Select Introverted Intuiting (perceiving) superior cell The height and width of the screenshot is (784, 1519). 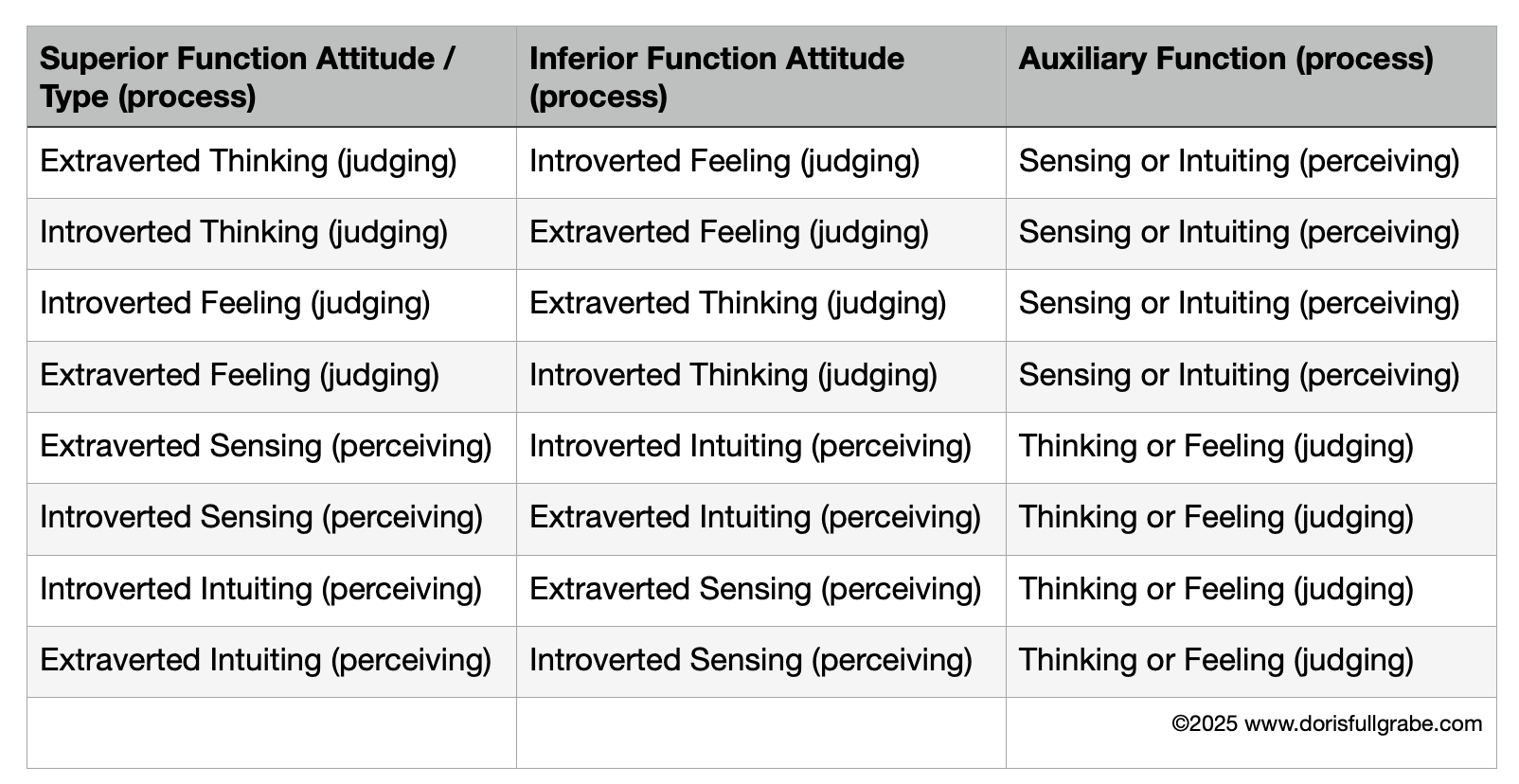coord(271,590)
